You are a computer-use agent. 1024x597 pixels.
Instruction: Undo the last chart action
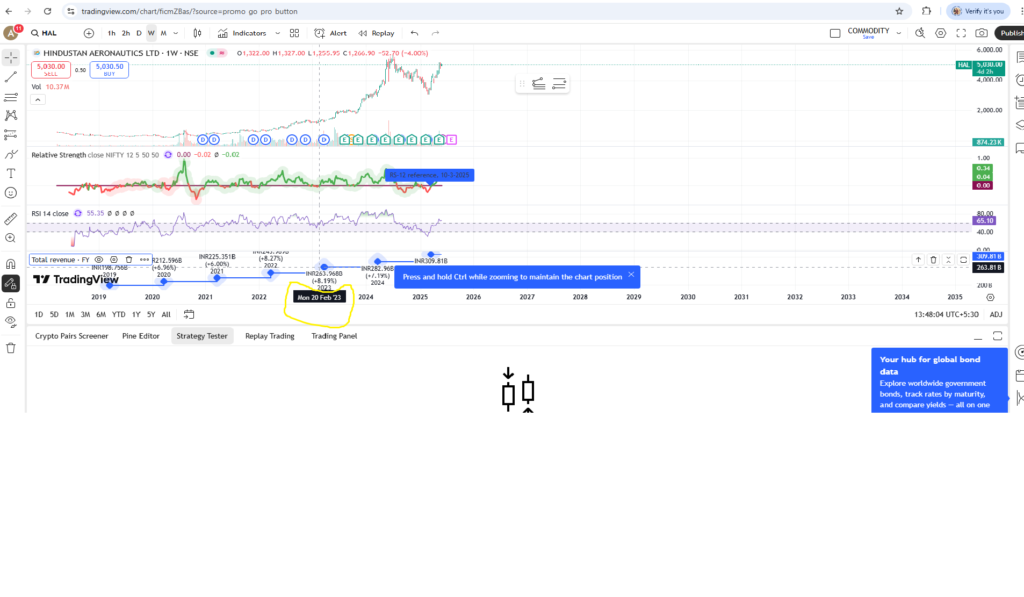(414, 33)
